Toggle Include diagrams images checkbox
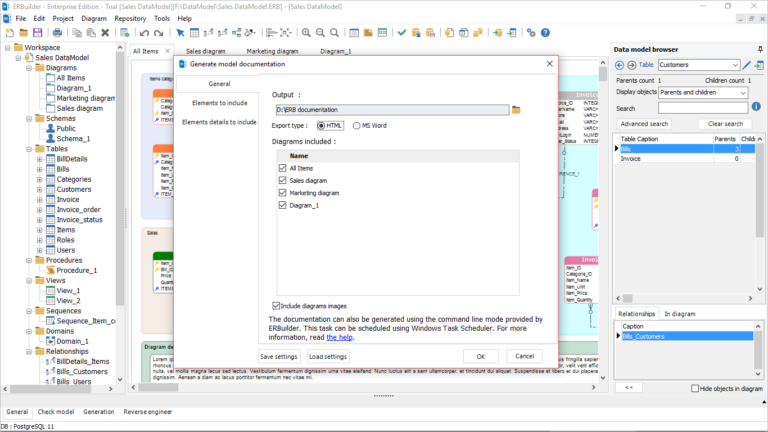768x432 pixels. [x=277, y=305]
